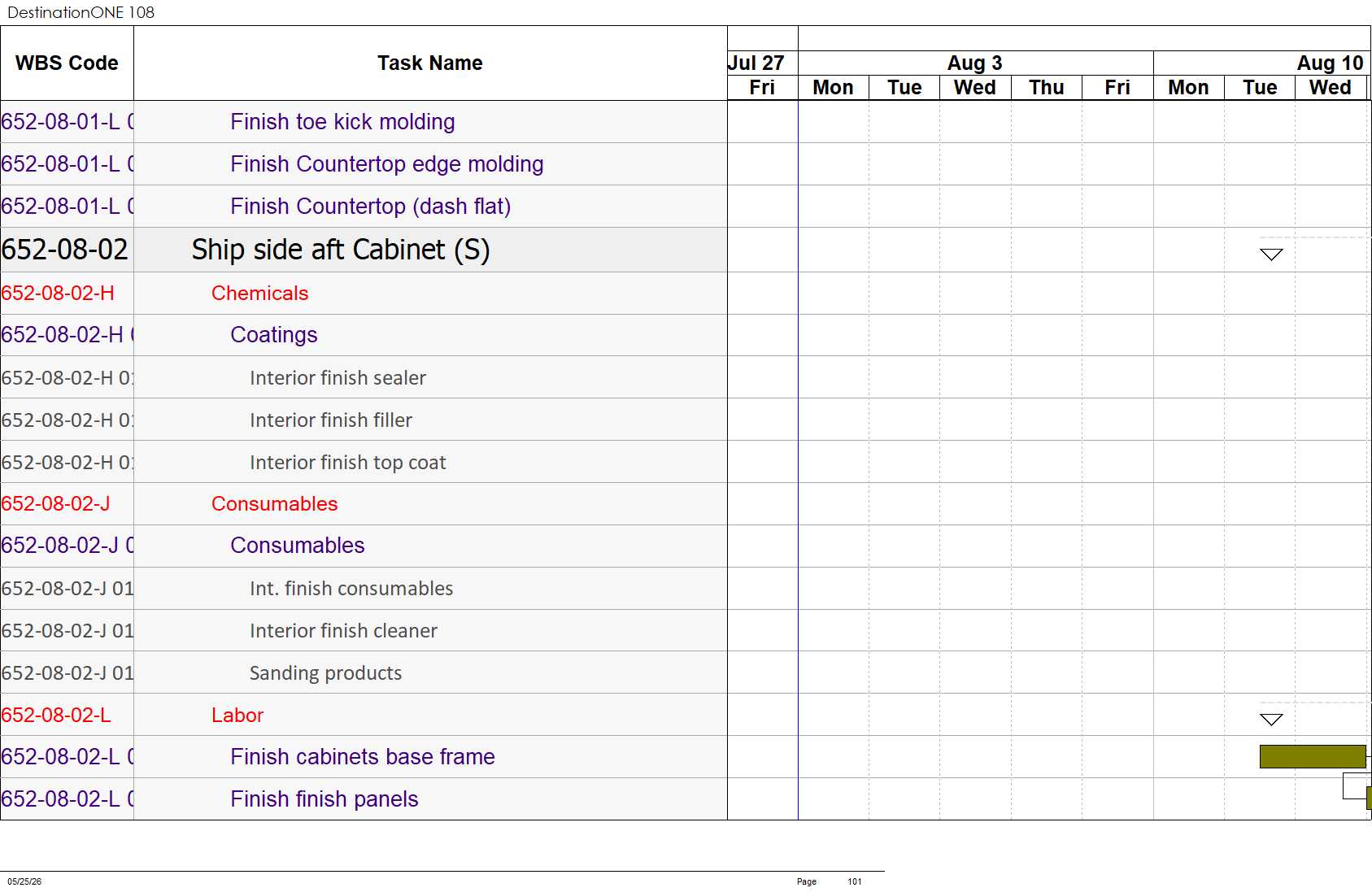Click WBS code 652-08-02-L in red
The height and width of the screenshot is (892, 1372).
56,715
